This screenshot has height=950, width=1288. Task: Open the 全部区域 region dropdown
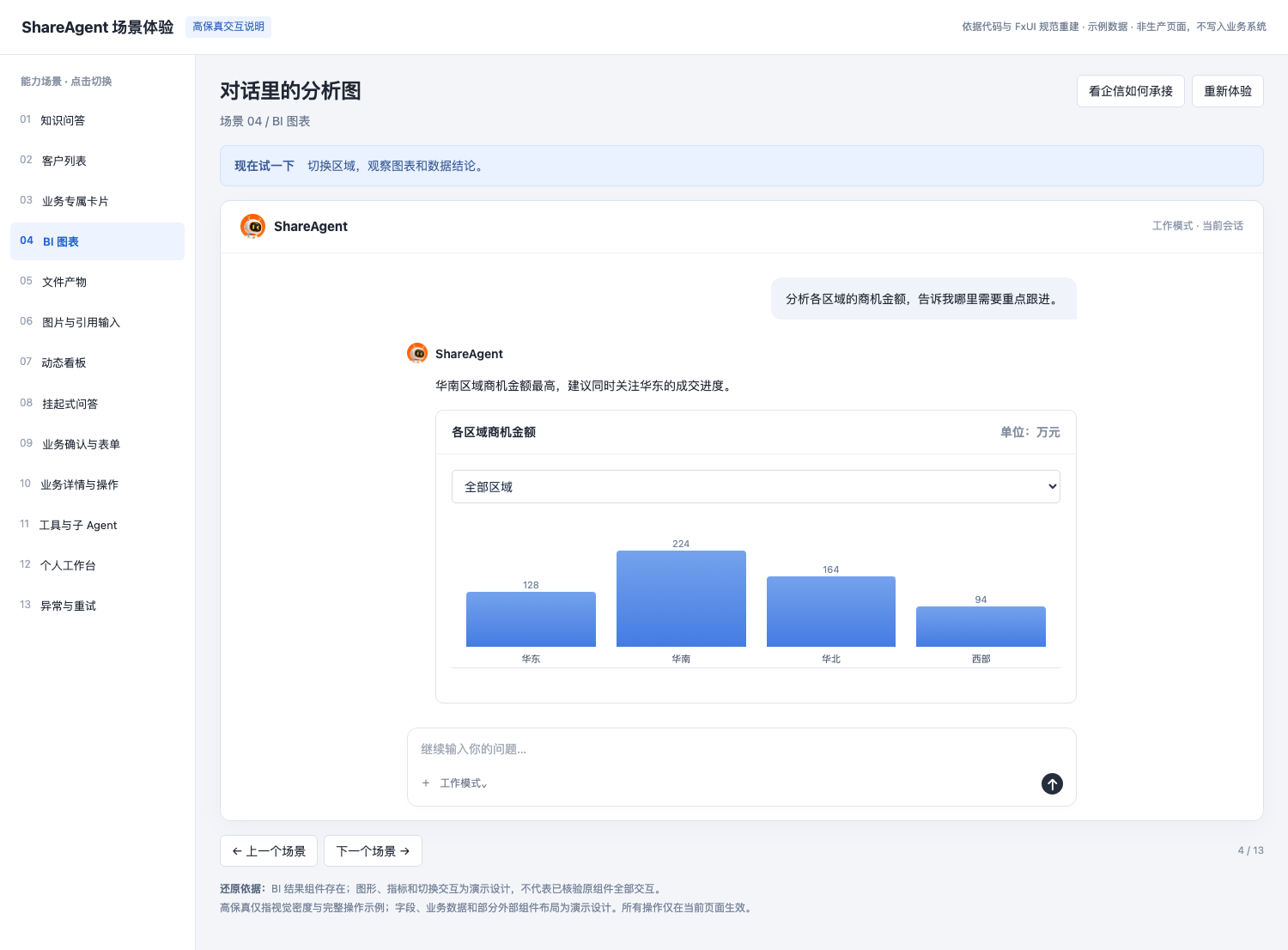pyautogui.click(x=756, y=486)
